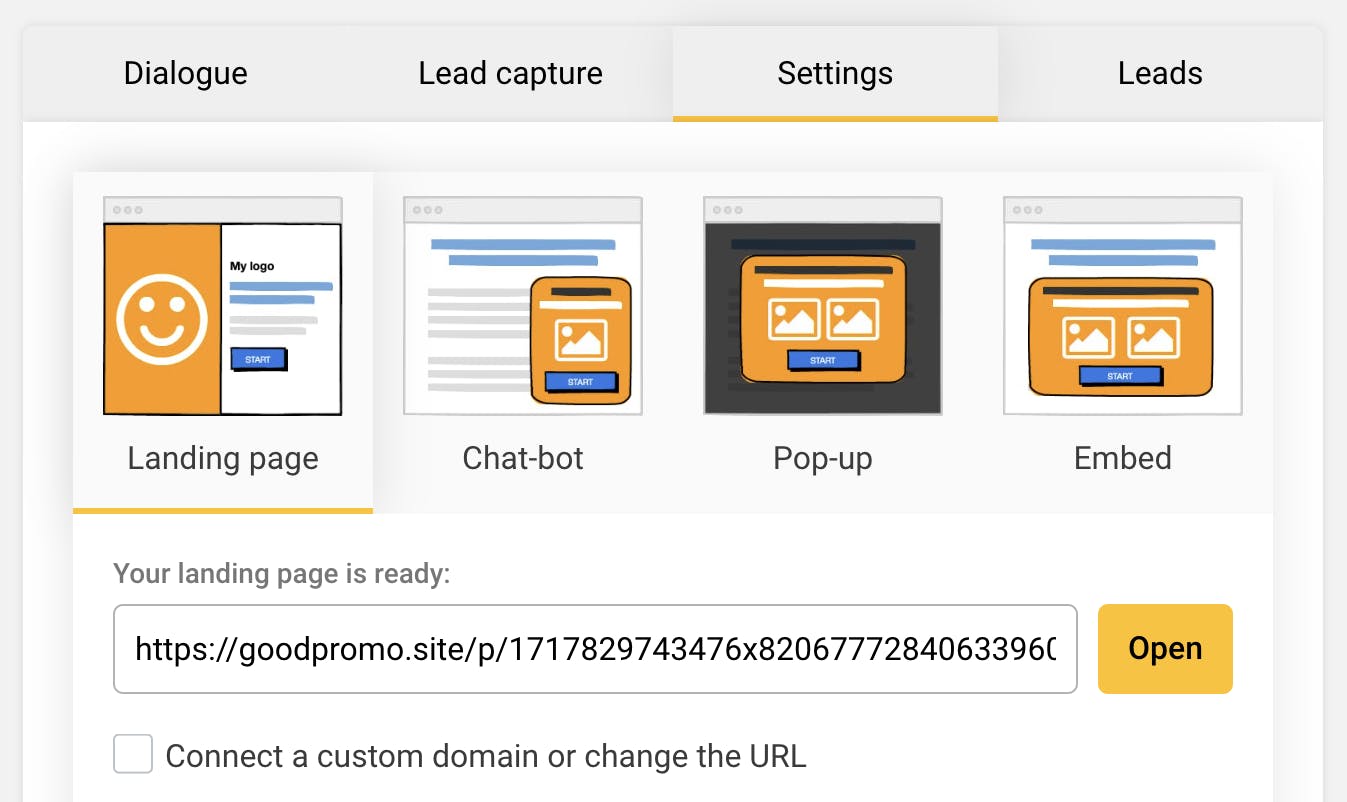Select the Settings tab
The height and width of the screenshot is (802, 1347).
click(835, 74)
